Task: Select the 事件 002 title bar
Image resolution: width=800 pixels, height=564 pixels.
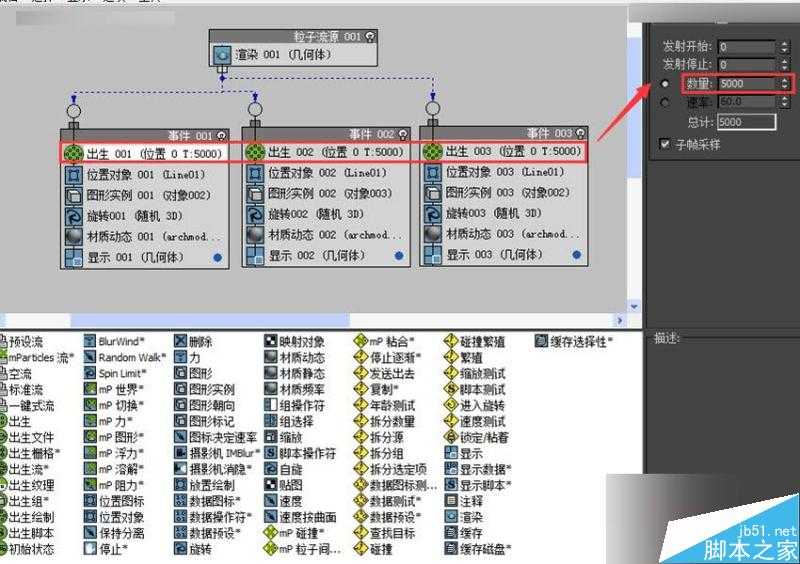Action: pos(327,134)
